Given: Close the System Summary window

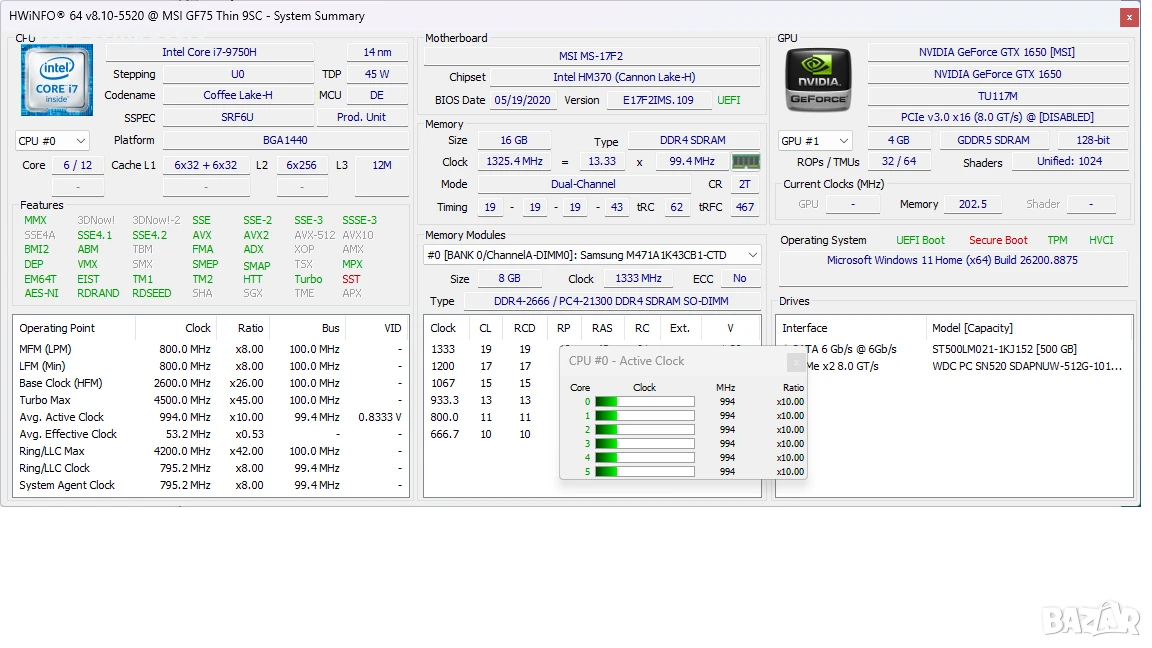Looking at the screenshot, I should click(x=1129, y=16).
